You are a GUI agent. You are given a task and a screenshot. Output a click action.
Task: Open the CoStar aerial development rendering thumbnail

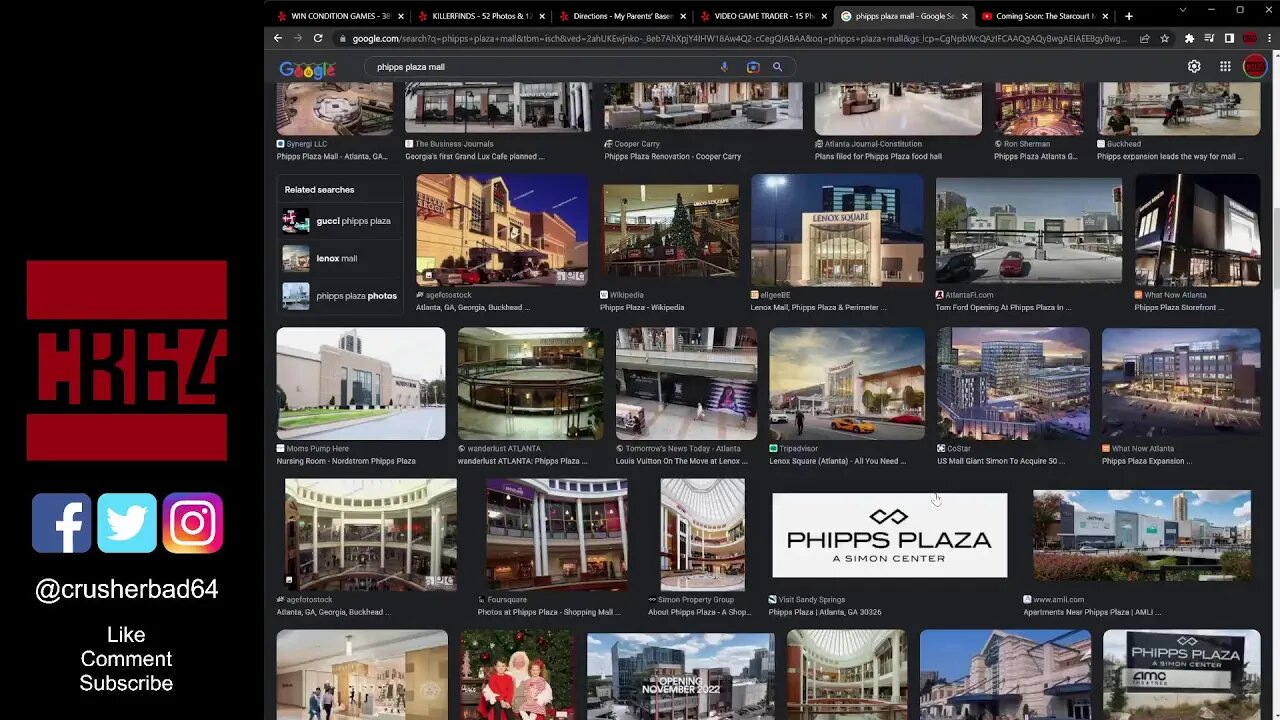click(1013, 383)
